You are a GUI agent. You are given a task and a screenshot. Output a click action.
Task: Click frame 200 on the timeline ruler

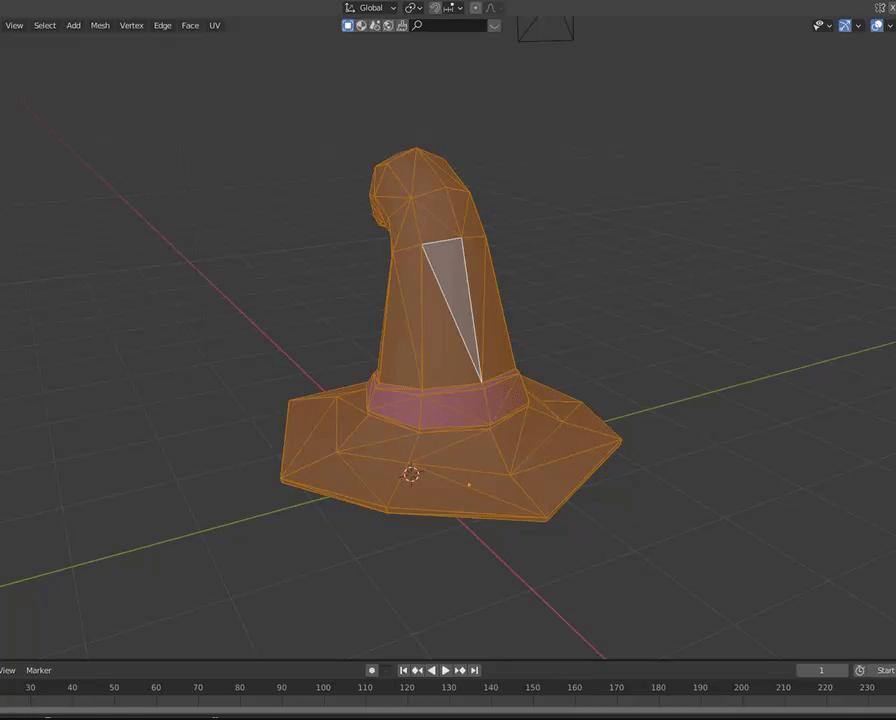(x=742, y=687)
